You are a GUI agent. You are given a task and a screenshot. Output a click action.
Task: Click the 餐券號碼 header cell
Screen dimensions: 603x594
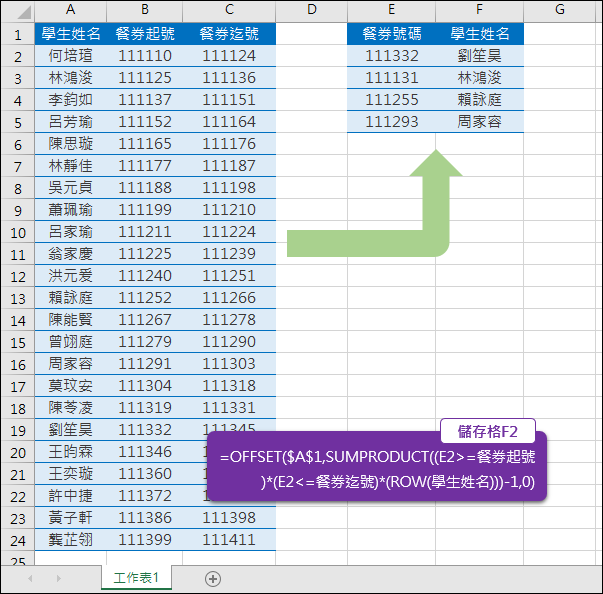391,34
